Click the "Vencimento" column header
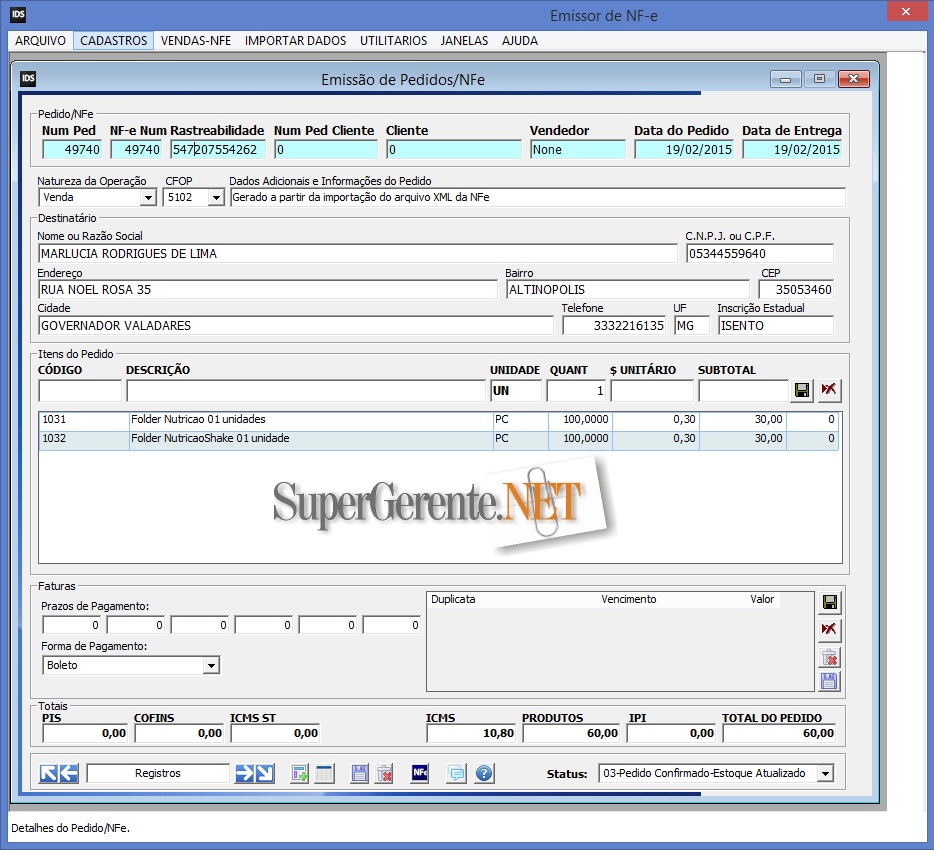This screenshot has height=854, width=934. 628,599
